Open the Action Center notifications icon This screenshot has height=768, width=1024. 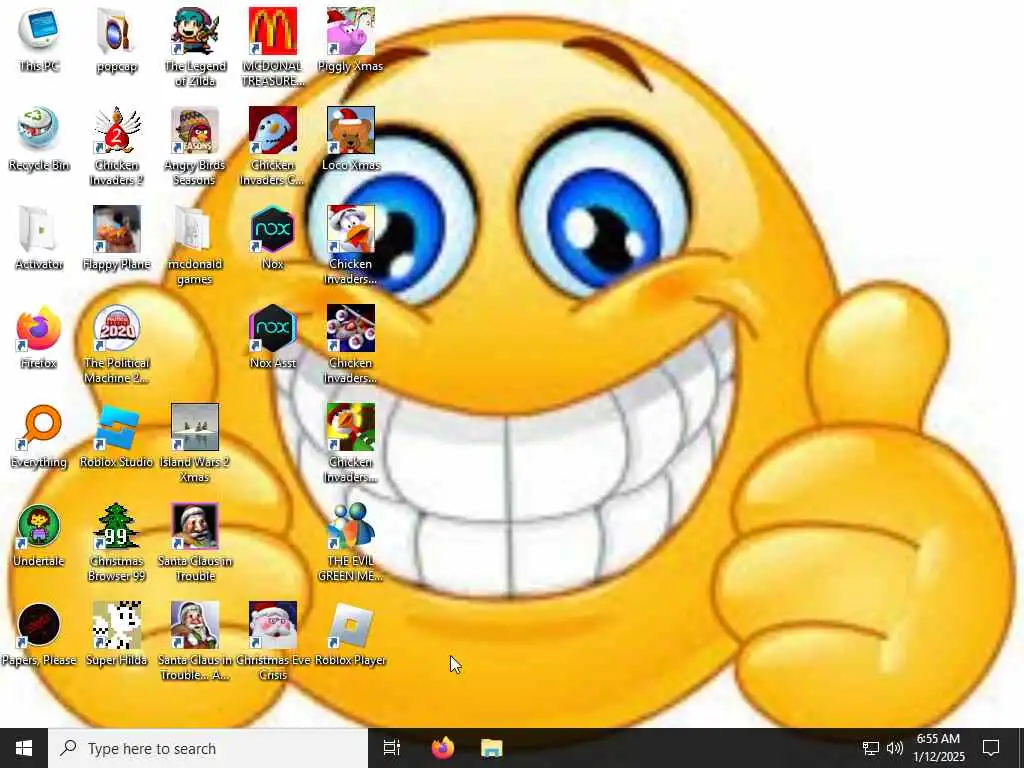(991, 748)
